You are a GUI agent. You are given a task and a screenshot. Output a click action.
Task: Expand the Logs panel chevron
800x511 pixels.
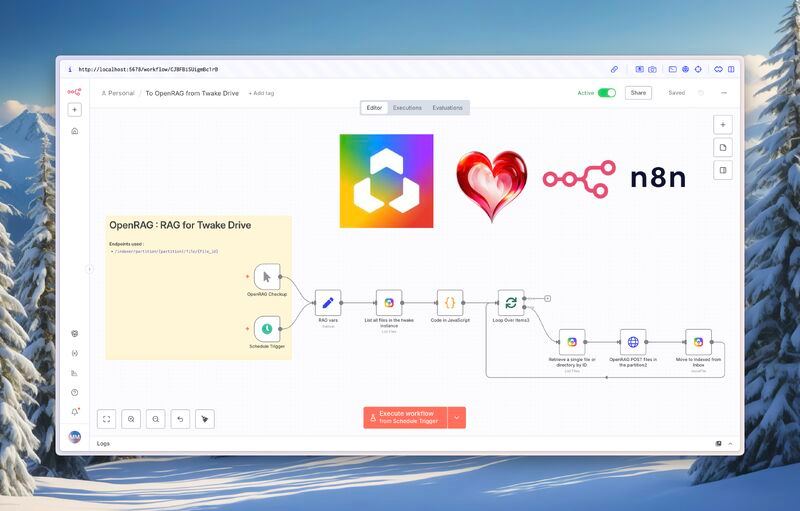click(730, 444)
